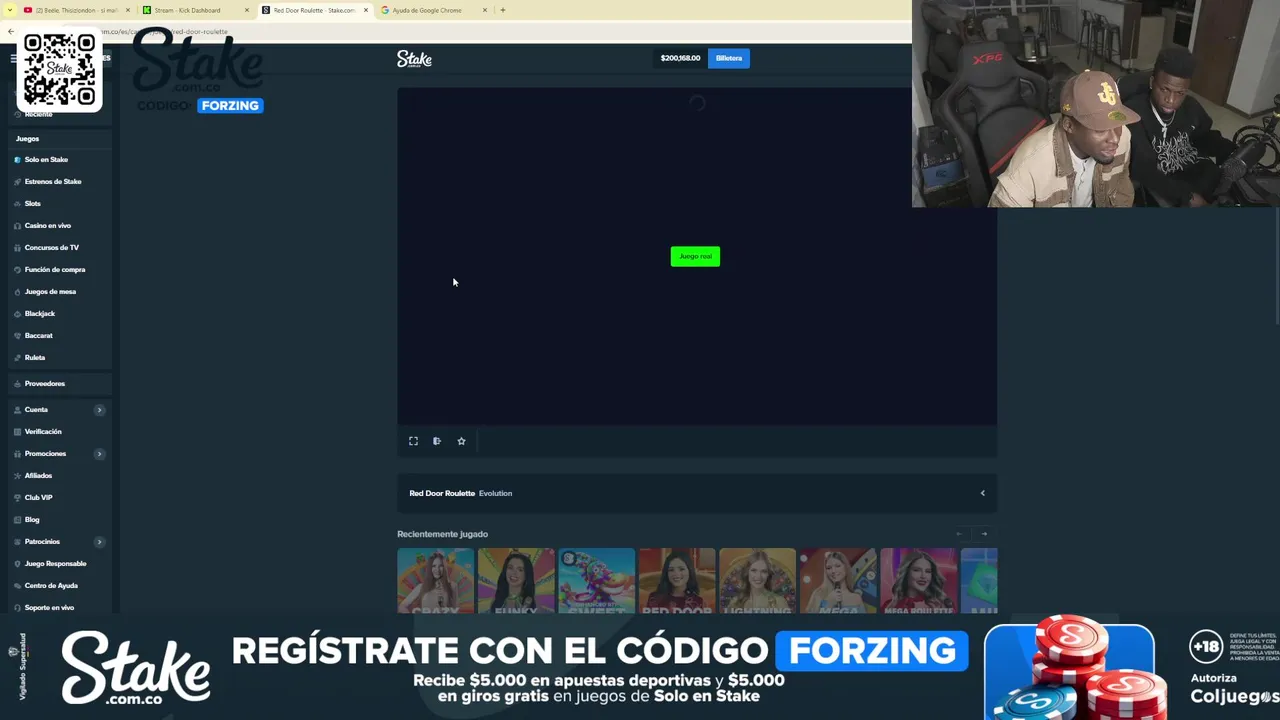This screenshot has height=720, width=1280.
Task: Open the Funky game thumbnail
Action: pos(516,581)
